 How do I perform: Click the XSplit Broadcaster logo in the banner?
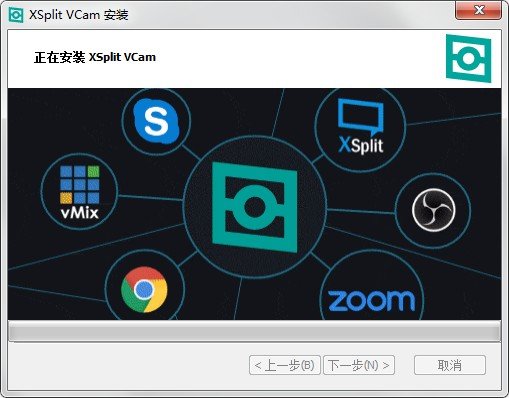[x=361, y=127]
